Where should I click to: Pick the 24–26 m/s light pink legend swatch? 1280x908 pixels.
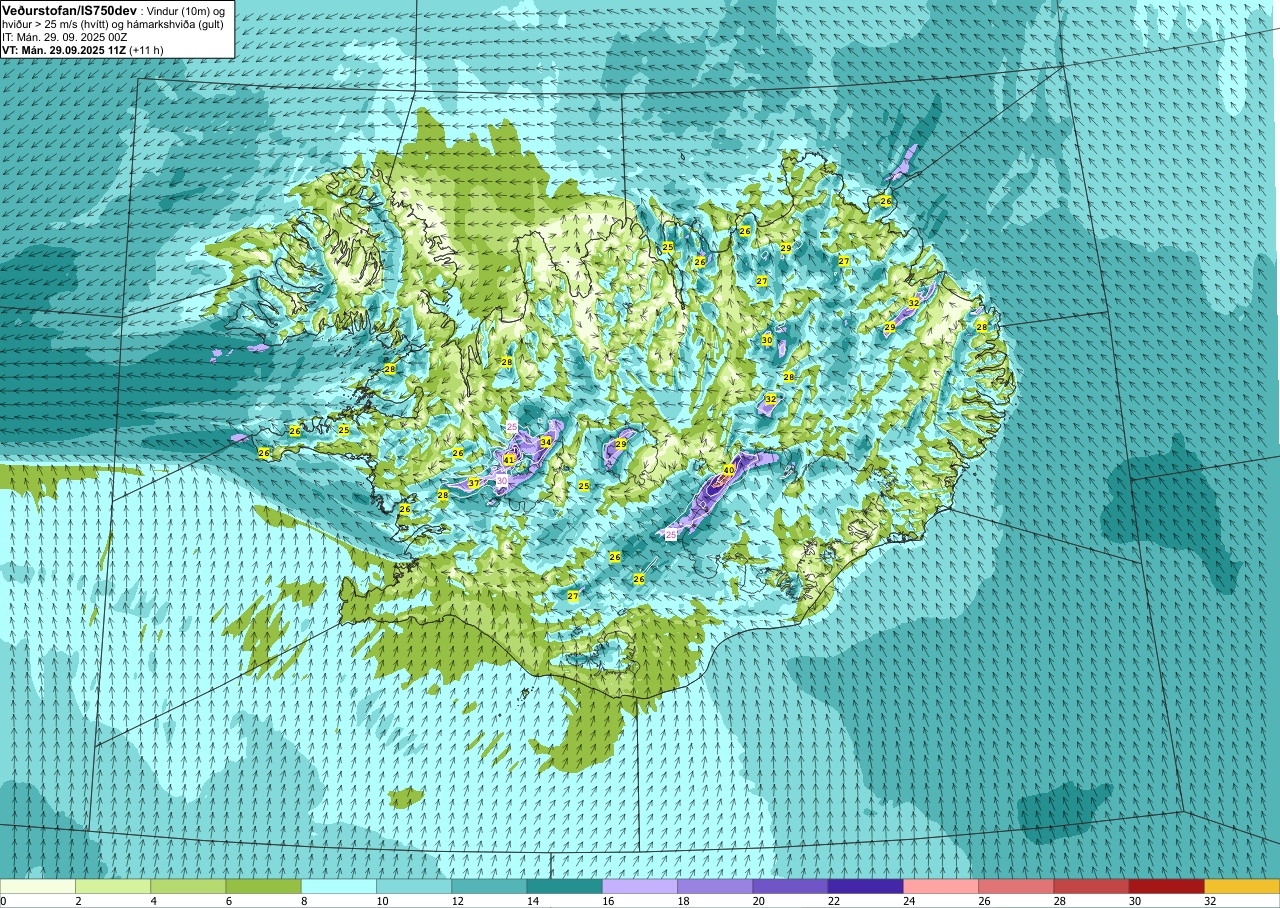[x=941, y=886]
